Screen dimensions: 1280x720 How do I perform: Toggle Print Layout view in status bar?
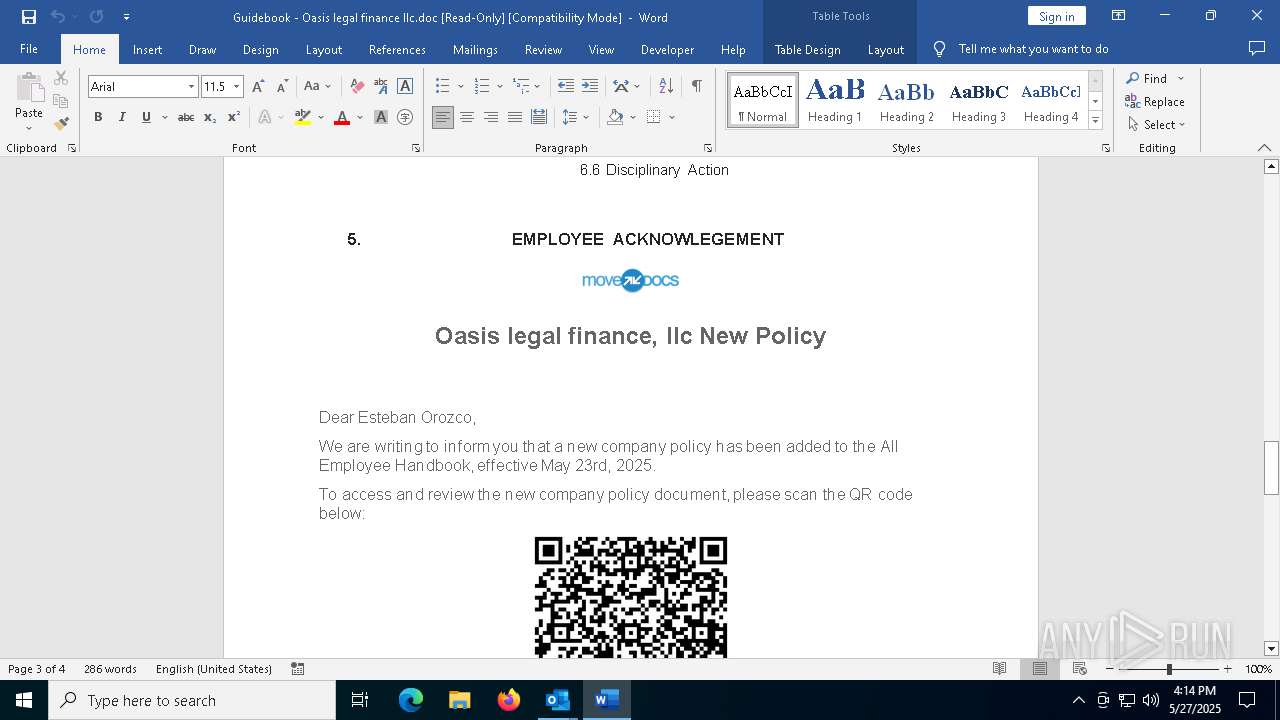[1040, 669]
